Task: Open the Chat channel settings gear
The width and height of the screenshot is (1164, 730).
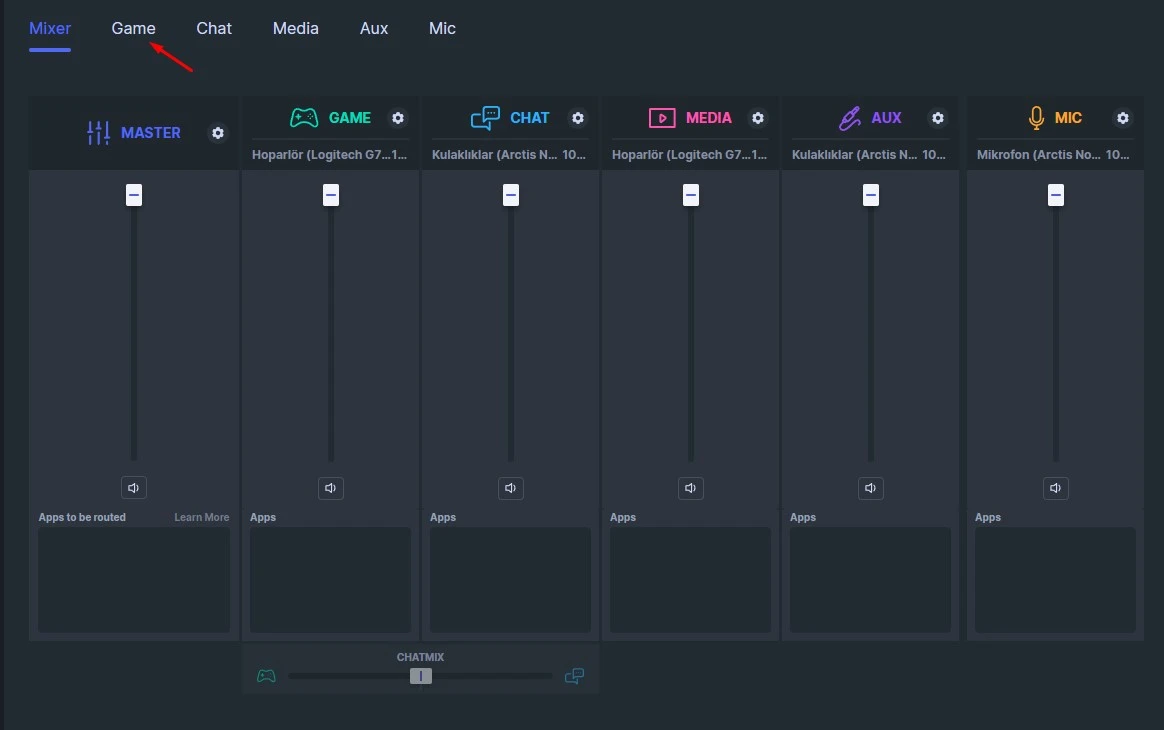Action: 578,118
